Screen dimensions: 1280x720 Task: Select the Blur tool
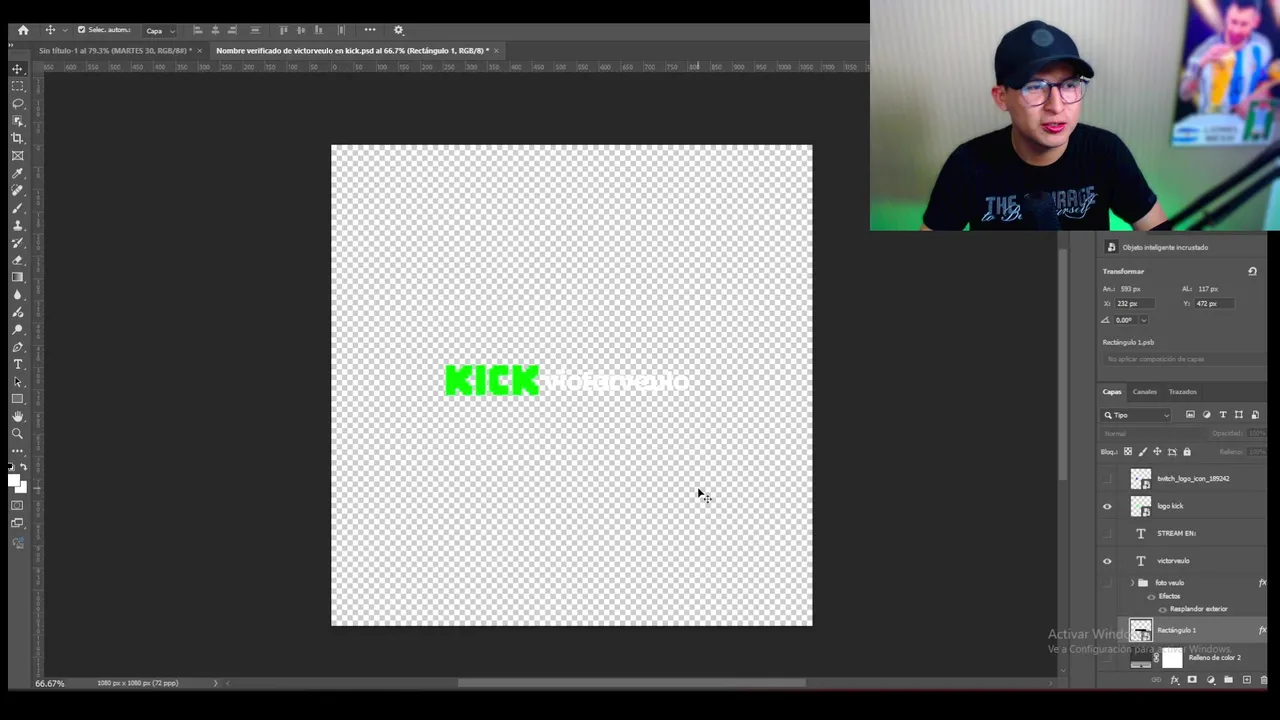point(17,294)
